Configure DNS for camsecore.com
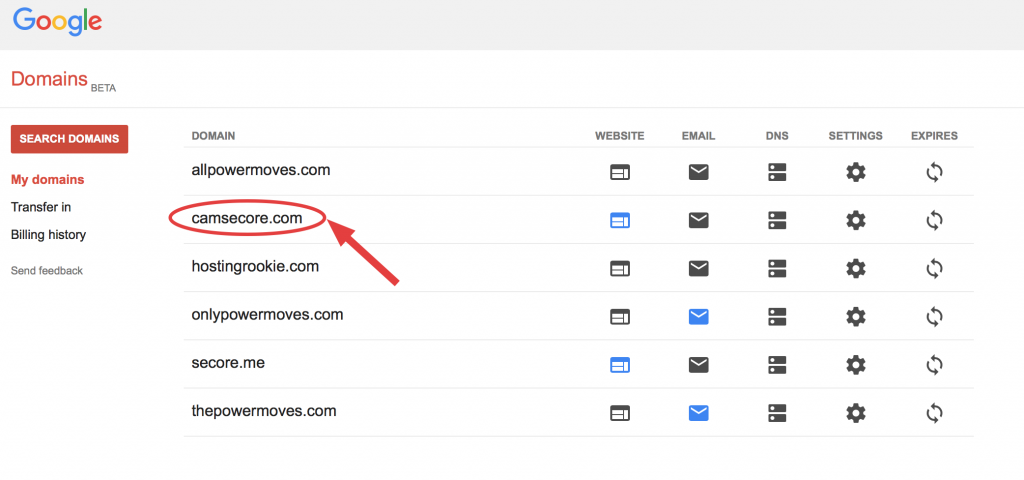The image size is (1024, 480). point(777,221)
